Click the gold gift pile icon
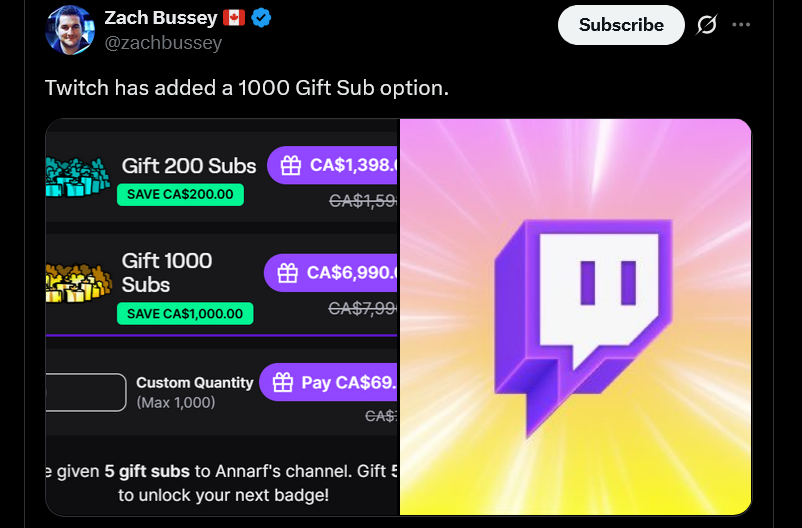Viewport: 802px width, 528px height. (78, 283)
